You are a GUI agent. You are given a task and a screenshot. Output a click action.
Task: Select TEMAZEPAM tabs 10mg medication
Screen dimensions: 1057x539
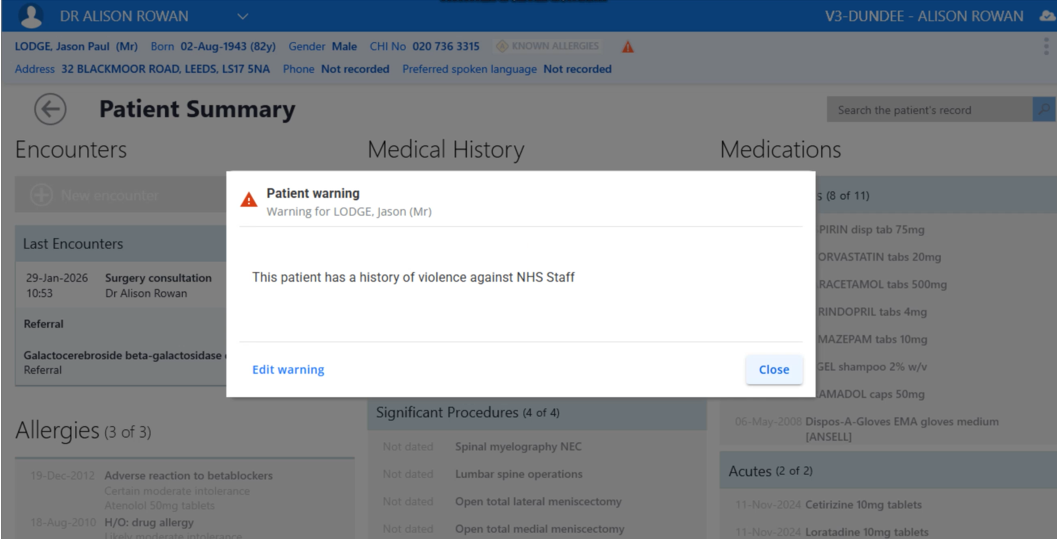coord(871,340)
